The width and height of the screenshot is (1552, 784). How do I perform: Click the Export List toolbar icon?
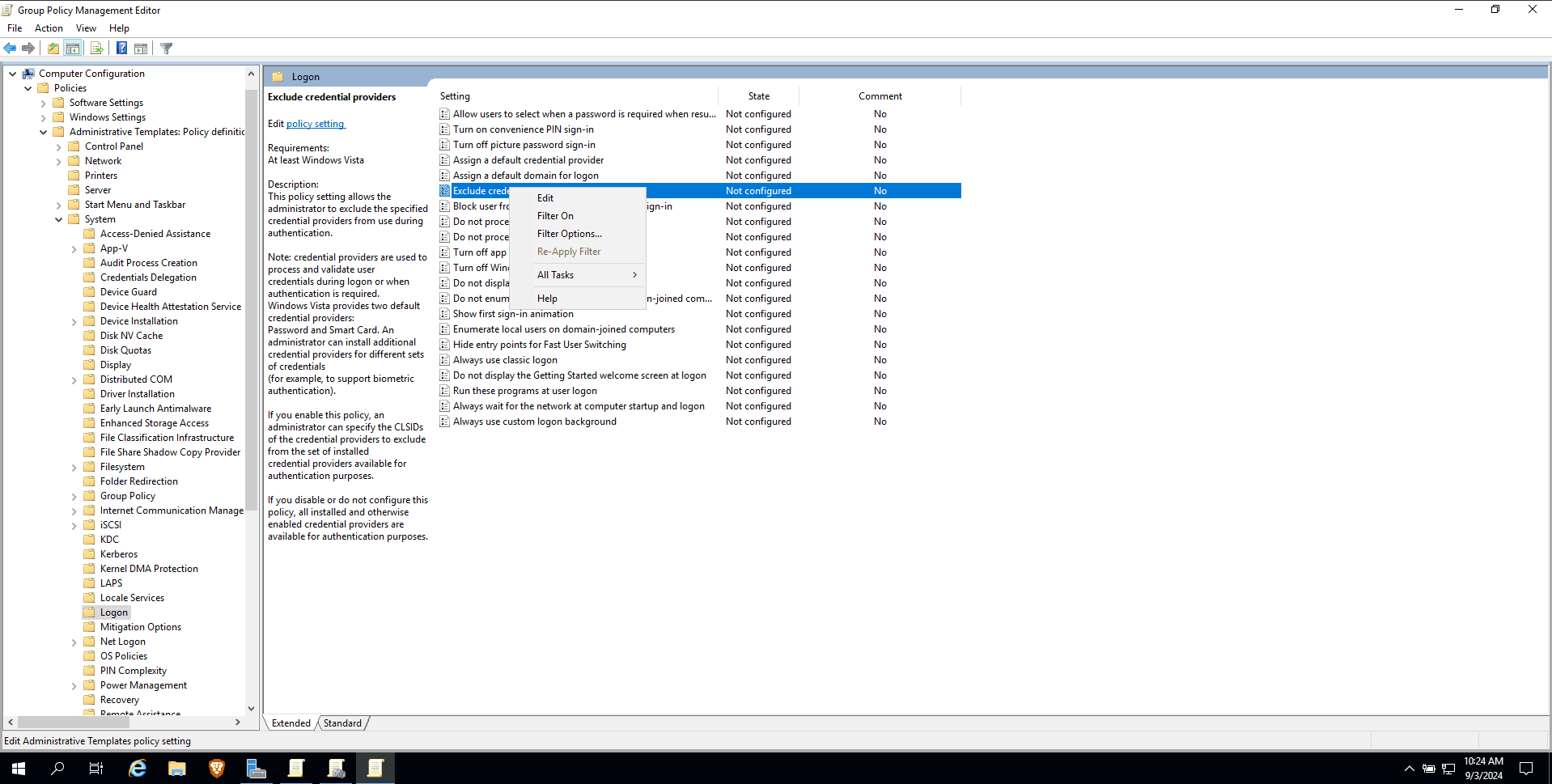pyautogui.click(x=95, y=48)
